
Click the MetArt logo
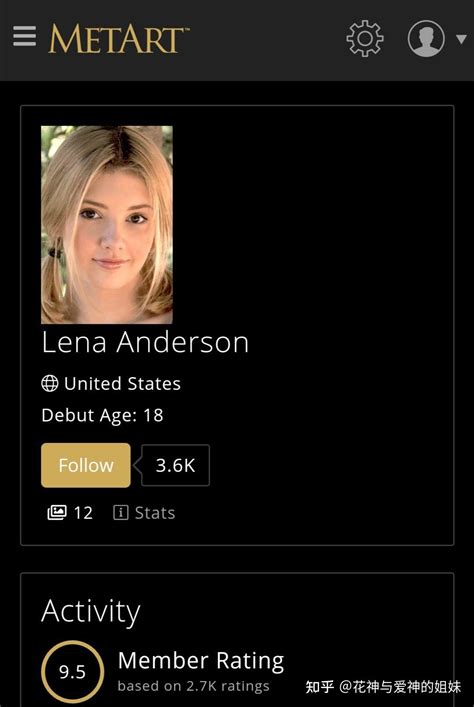tap(118, 39)
